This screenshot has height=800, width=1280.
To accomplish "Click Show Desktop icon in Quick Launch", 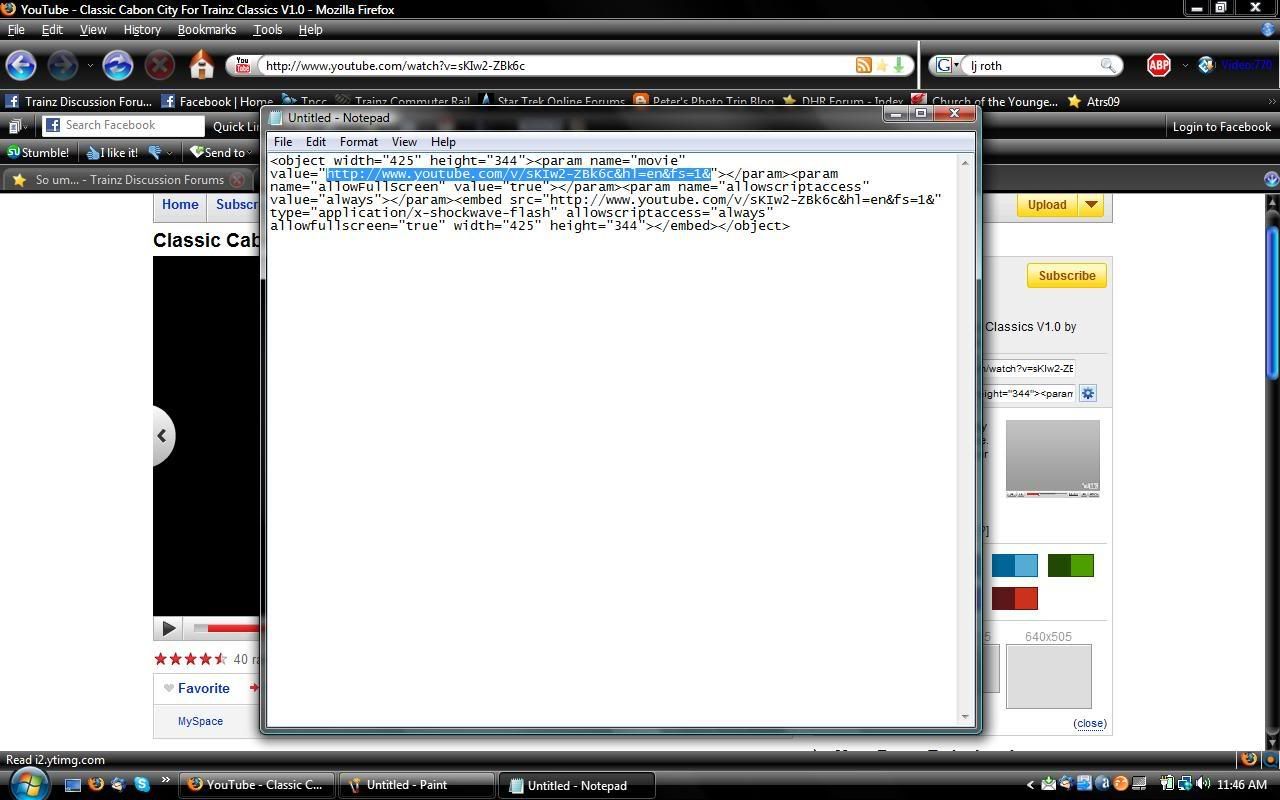I will (73, 785).
